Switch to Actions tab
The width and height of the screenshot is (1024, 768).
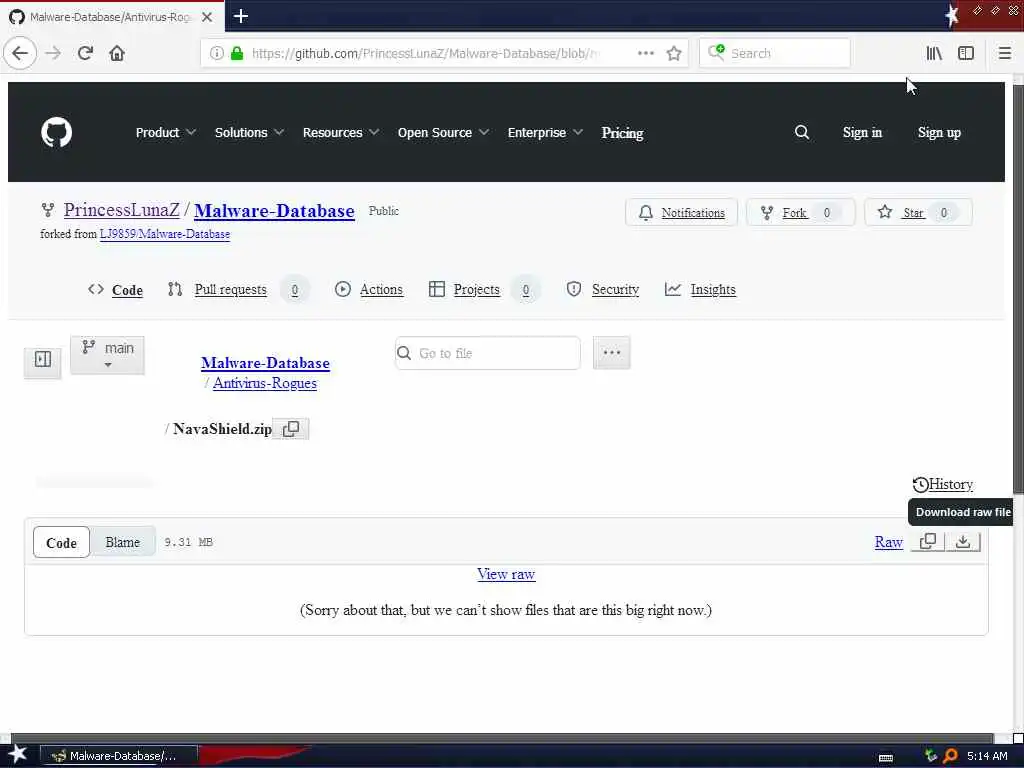click(369, 289)
